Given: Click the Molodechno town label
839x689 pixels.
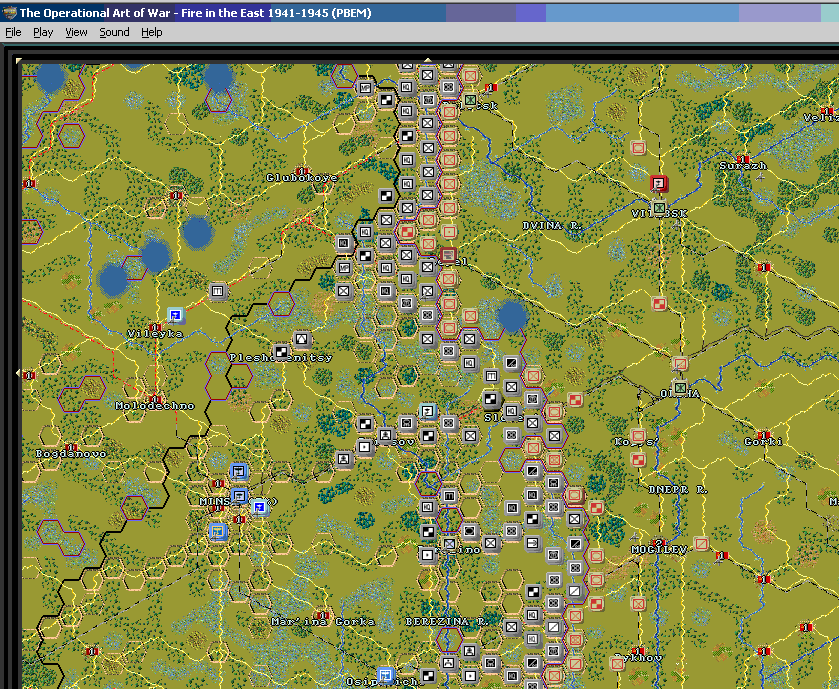Looking at the screenshot, I should click(x=155, y=406).
